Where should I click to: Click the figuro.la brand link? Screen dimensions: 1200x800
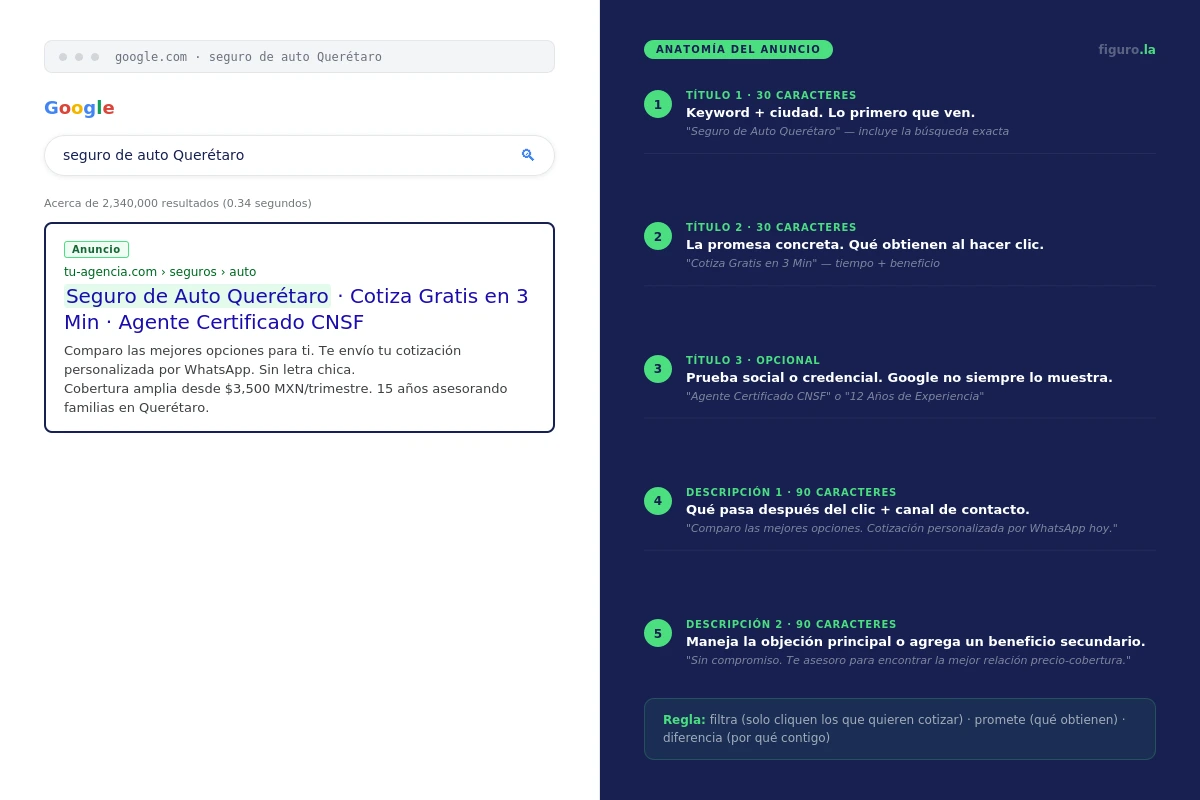tap(1127, 50)
